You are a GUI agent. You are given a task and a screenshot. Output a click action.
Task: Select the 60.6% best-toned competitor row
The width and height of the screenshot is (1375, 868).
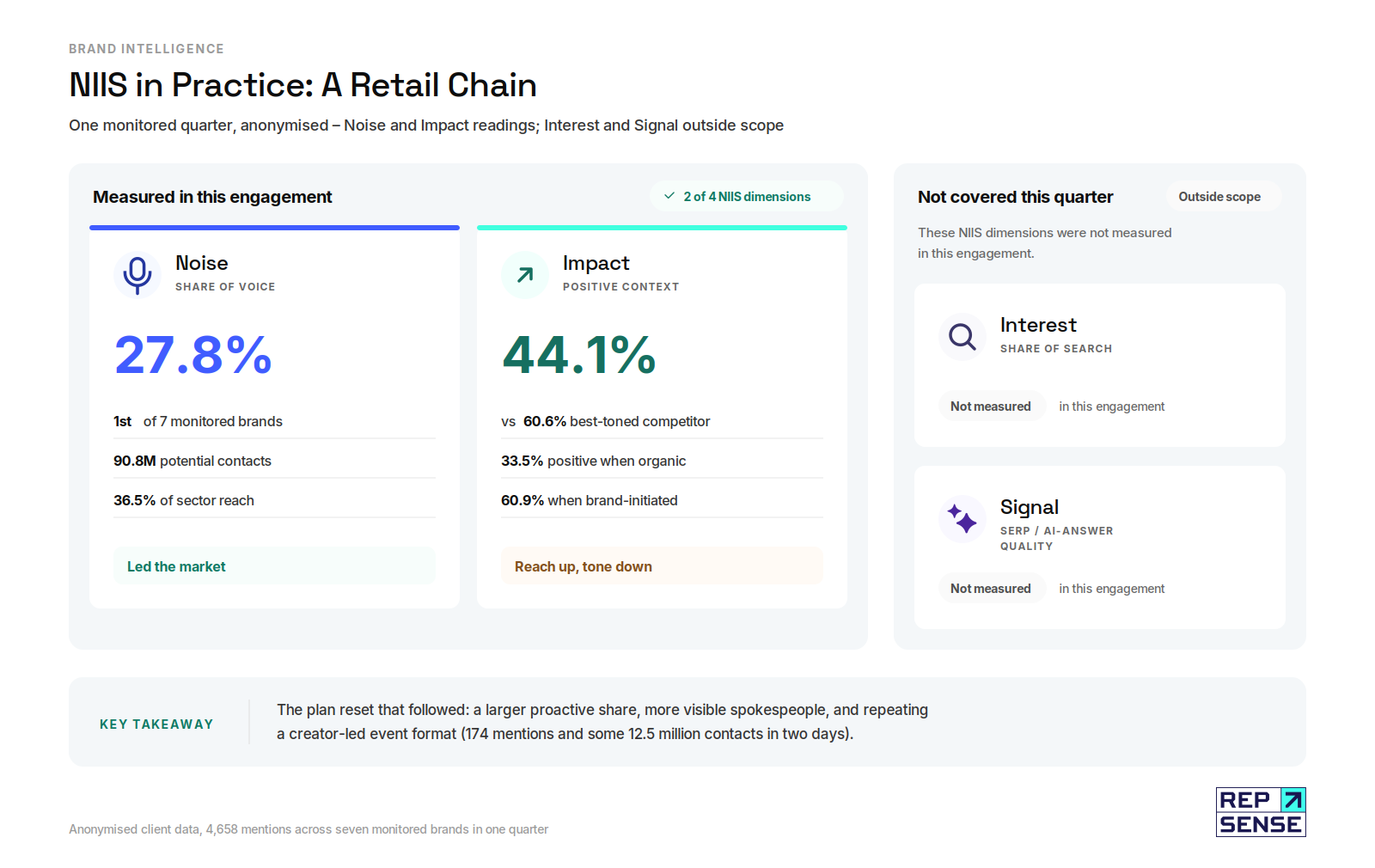[x=662, y=421]
